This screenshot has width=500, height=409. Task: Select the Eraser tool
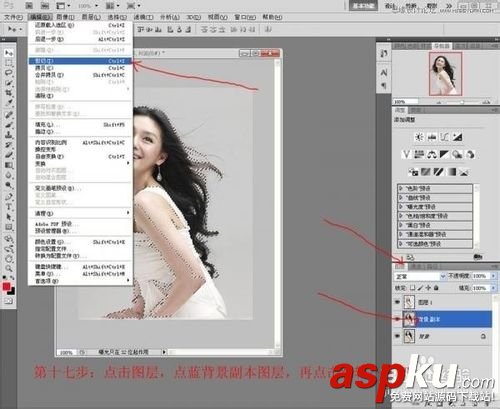8,155
